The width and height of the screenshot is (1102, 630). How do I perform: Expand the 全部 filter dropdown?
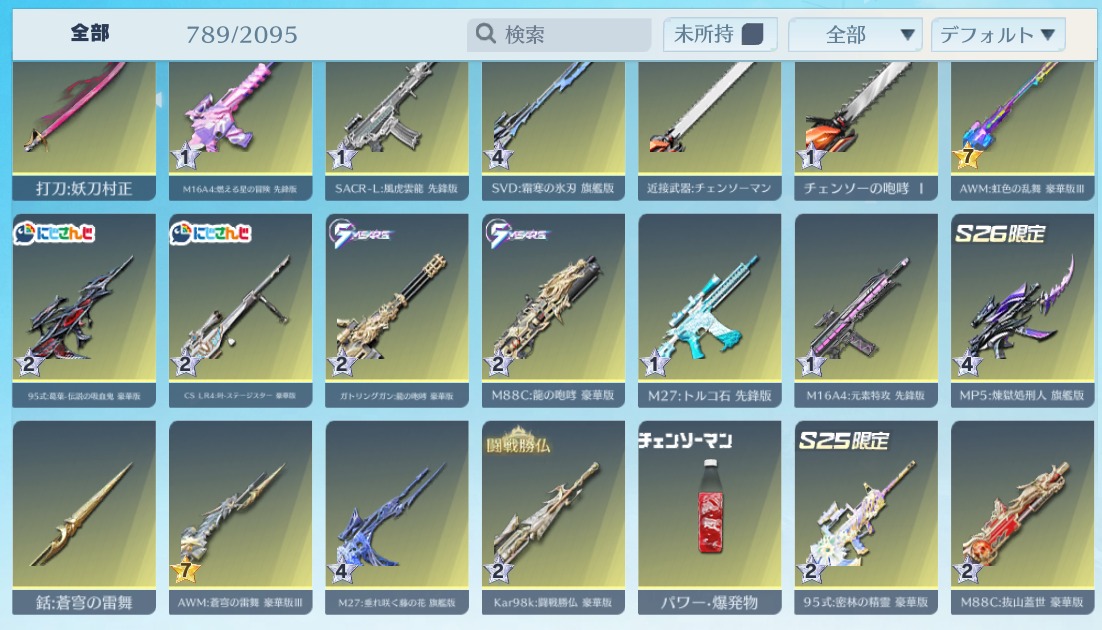855,34
